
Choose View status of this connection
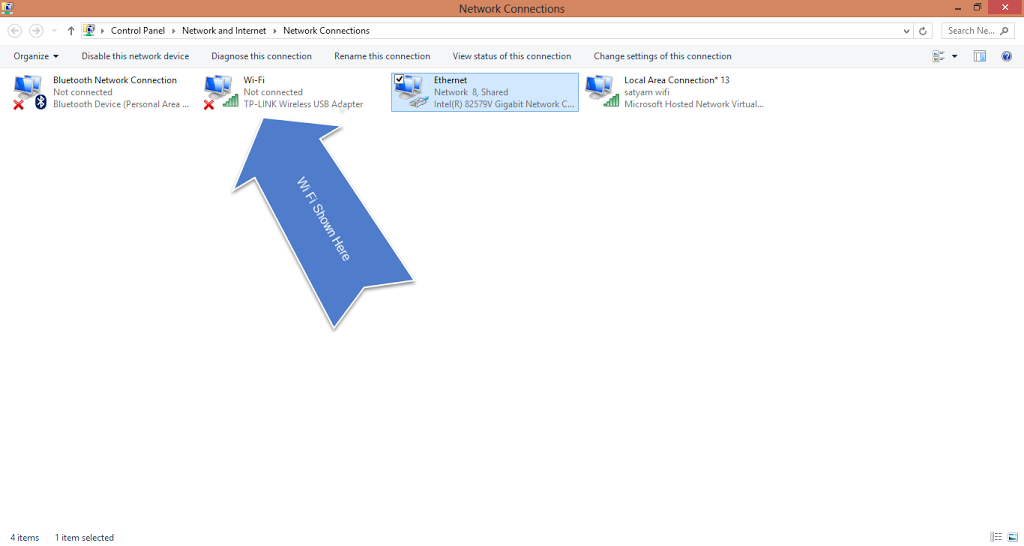pyautogui.click(x=512, y=56)
